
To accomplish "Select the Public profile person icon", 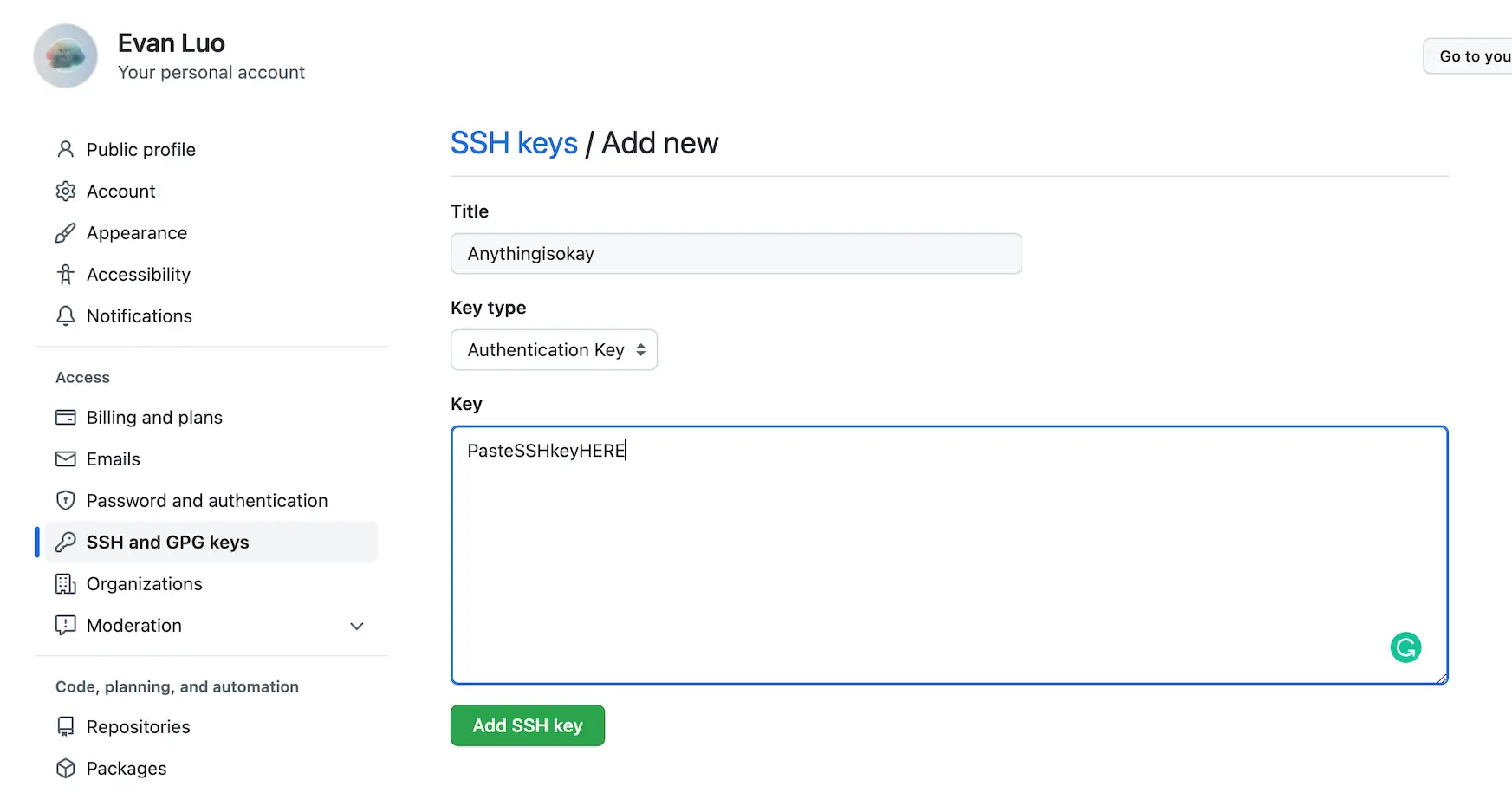I will (66, 149).
